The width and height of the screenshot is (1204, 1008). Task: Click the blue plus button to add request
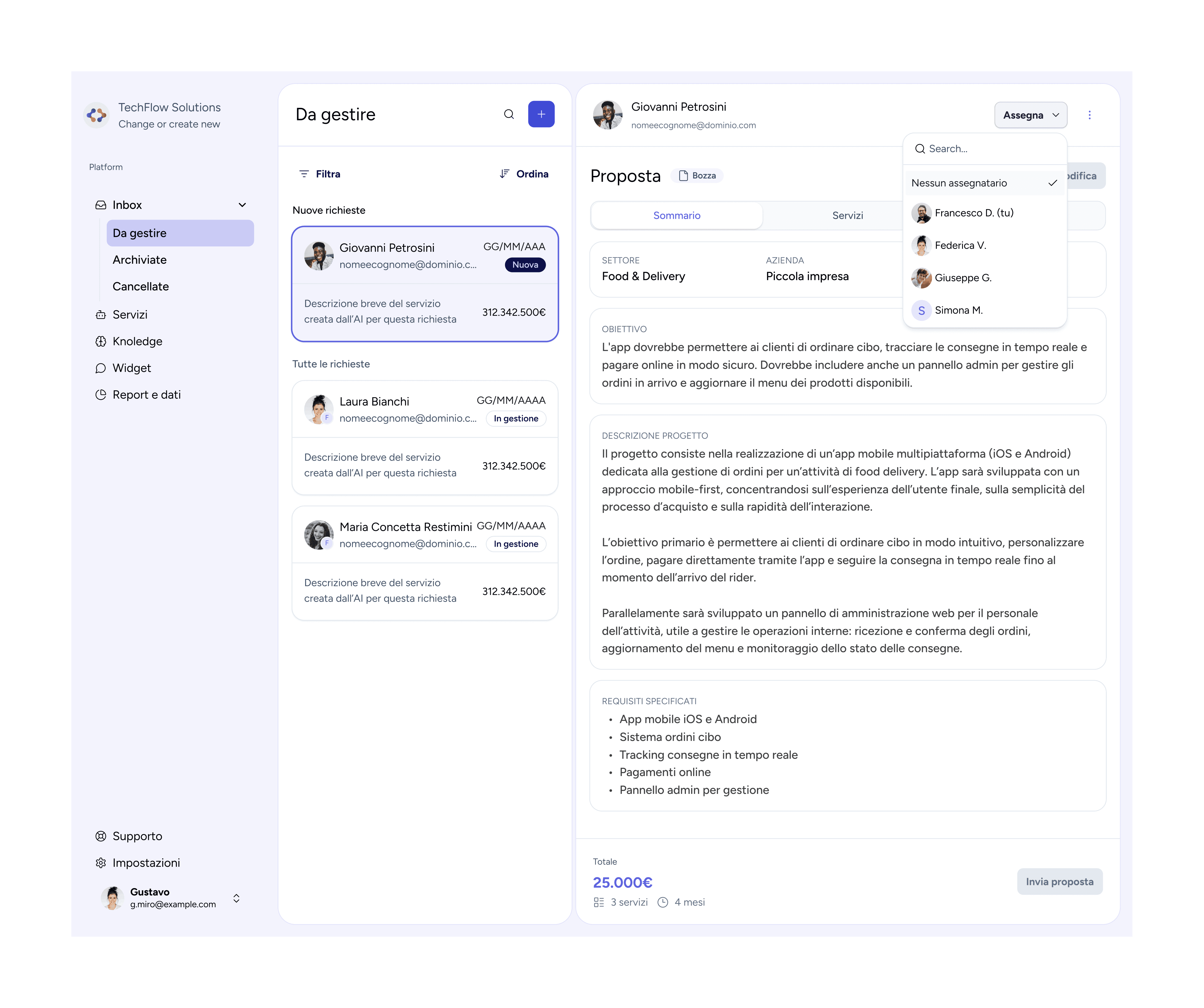(541, 114)
